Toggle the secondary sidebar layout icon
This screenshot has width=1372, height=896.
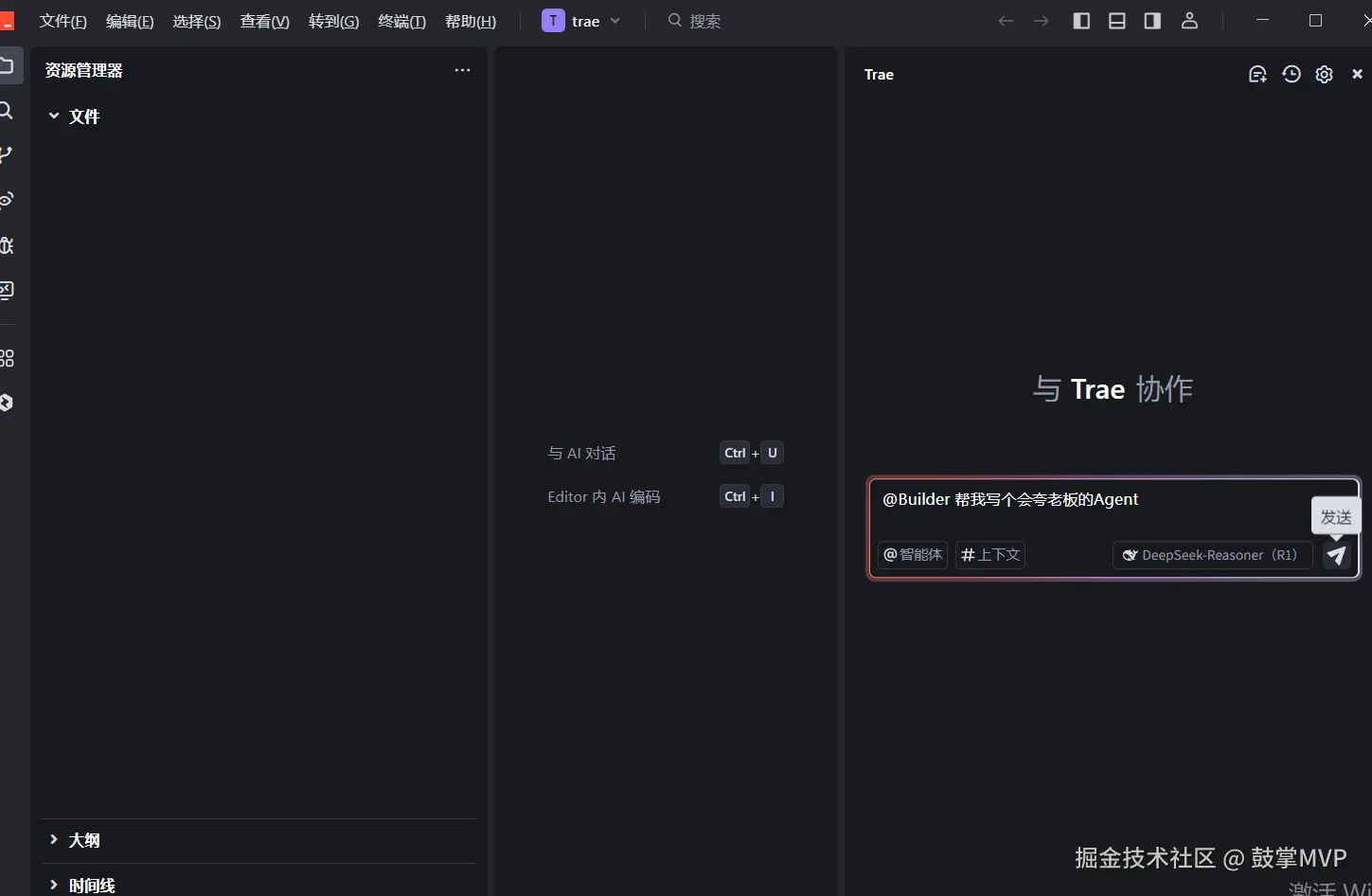1151,20
